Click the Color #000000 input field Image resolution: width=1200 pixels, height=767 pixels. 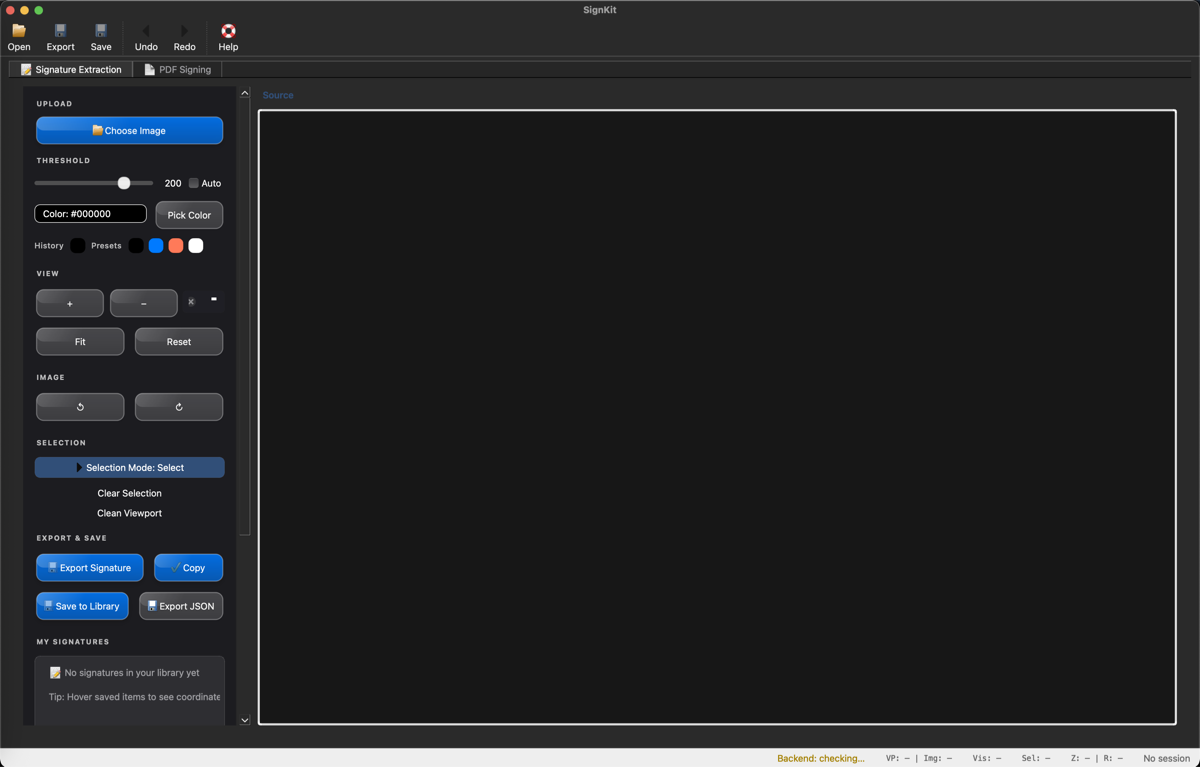point(91,214)
